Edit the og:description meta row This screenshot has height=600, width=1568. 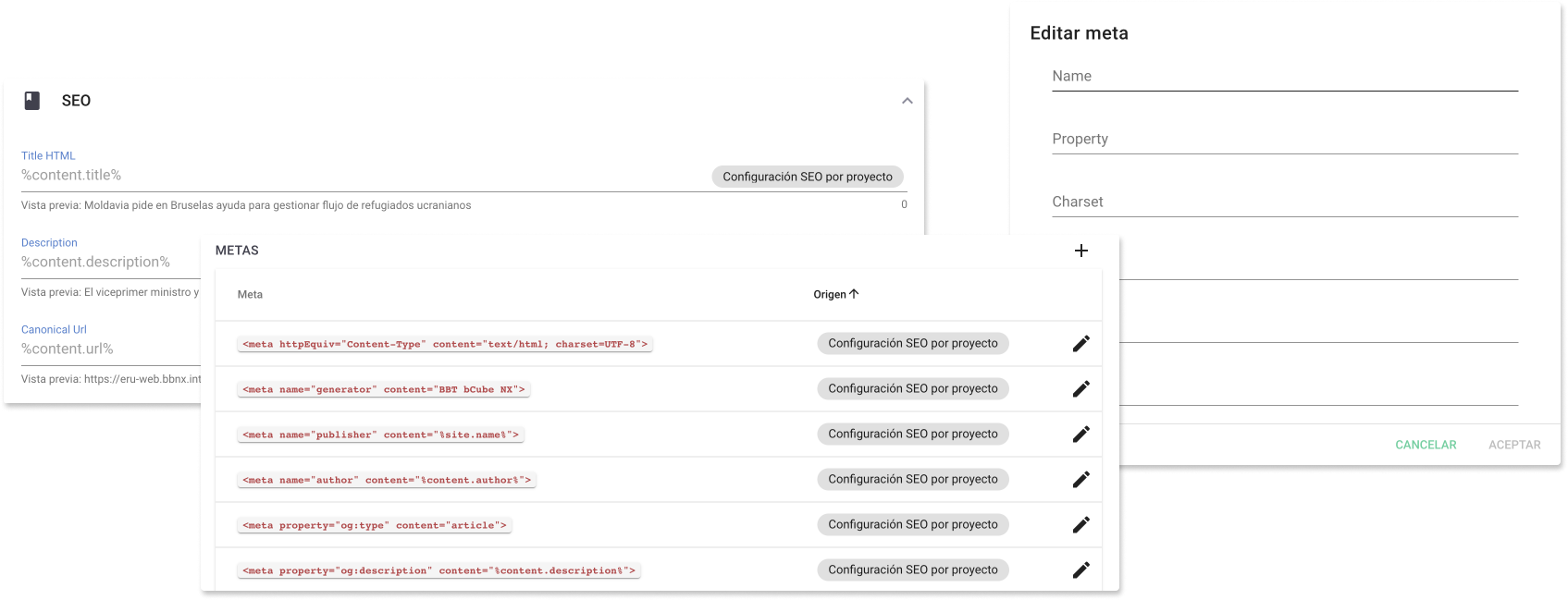[x=1080, y=570]
